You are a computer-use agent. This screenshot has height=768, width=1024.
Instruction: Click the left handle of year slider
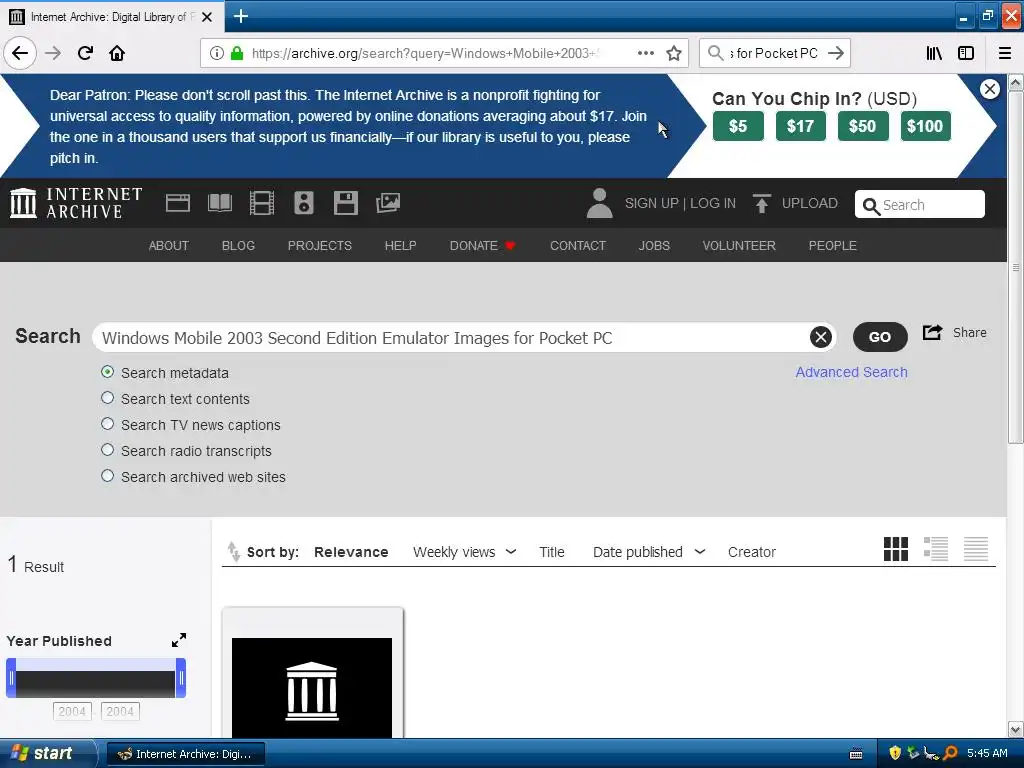click(11, 678)
